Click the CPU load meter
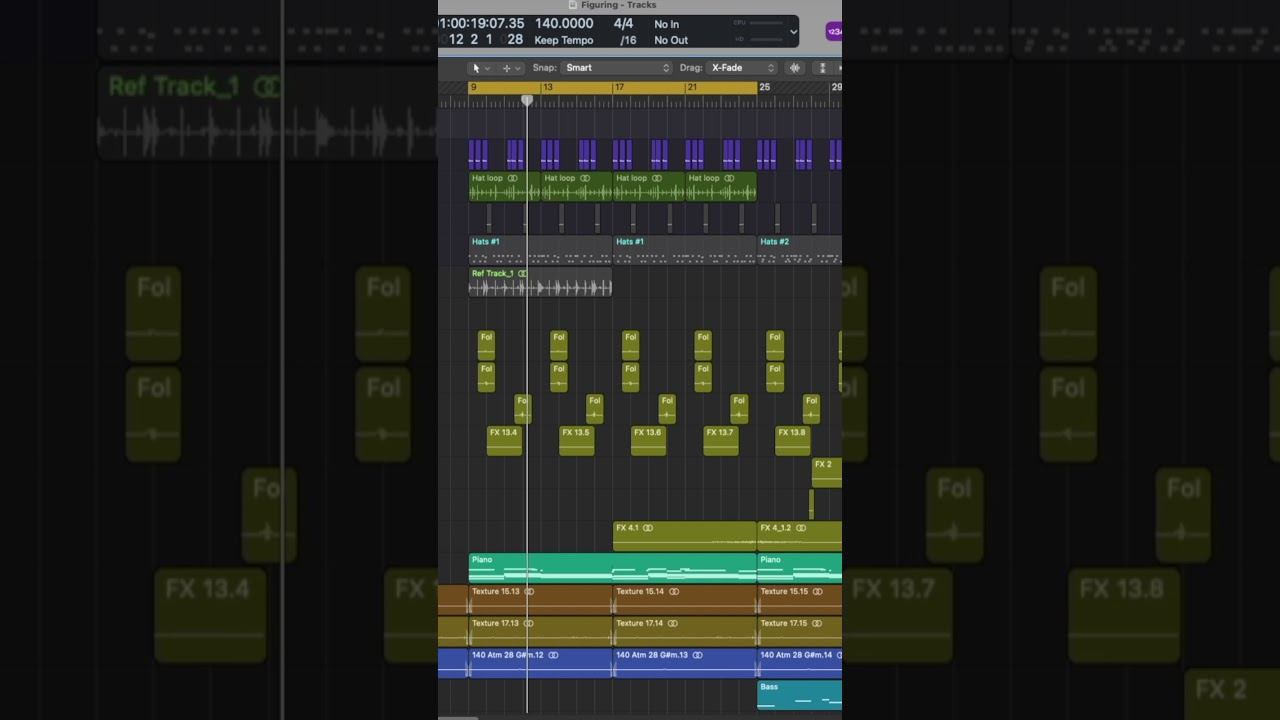 (x=758, y=23)
